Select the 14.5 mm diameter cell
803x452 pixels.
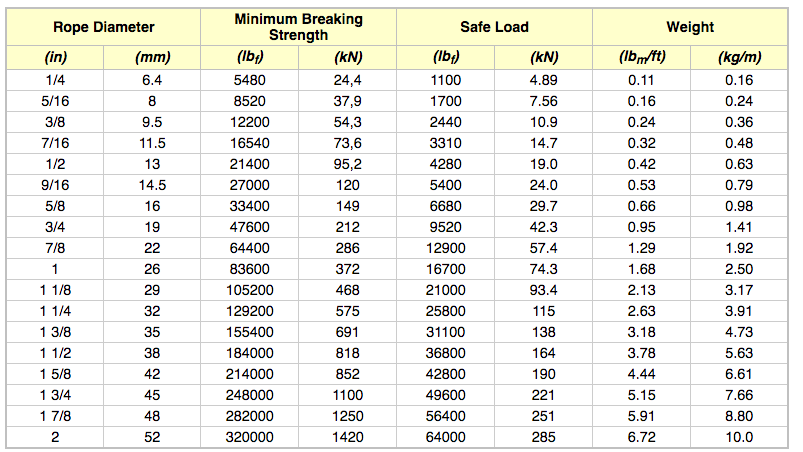151,185
